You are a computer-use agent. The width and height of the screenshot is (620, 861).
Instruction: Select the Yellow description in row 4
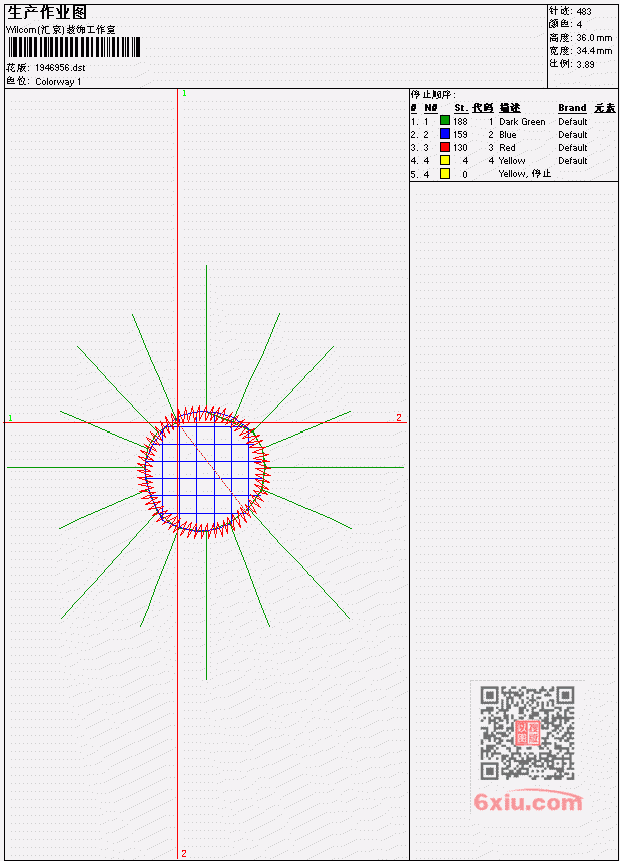click(x=512, y=161)
